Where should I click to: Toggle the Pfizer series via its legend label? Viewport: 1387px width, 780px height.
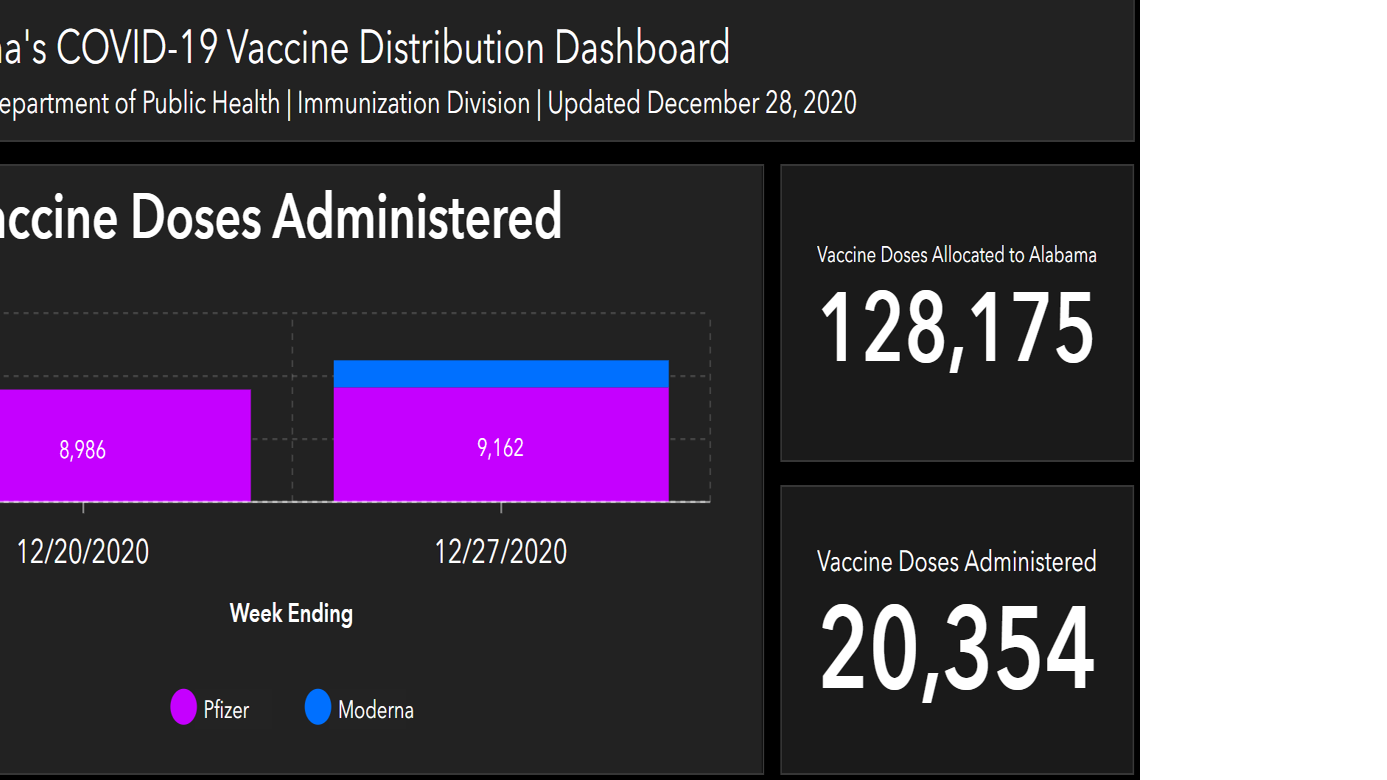pyautogui.click(x=226, y=710)
